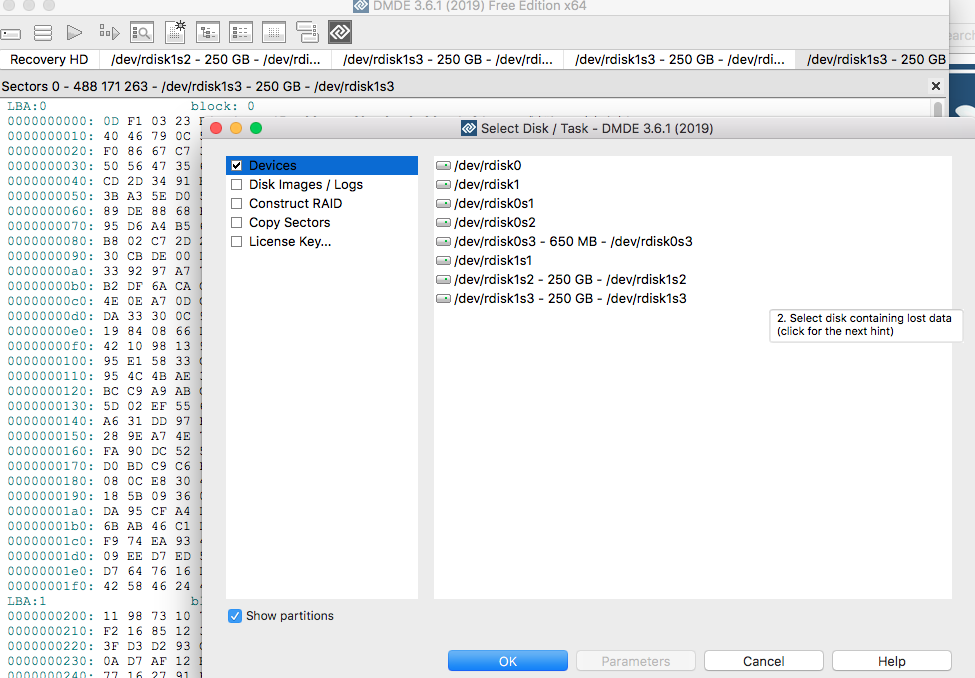Click offset 00000001f0: in hex view

pyautogui.click(x=51, y=586)
